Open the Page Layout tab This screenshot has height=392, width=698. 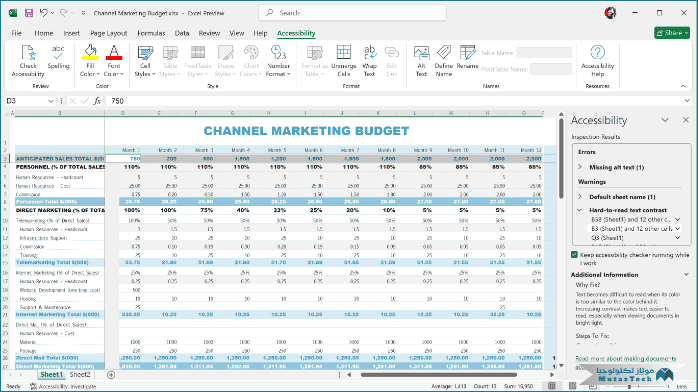[109, 33]
